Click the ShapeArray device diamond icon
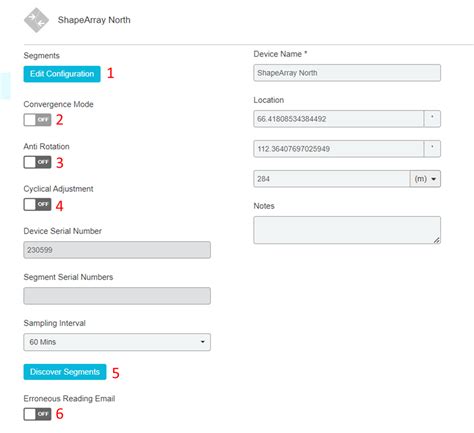This screenshot has height=433, width=474. [36, 20]
